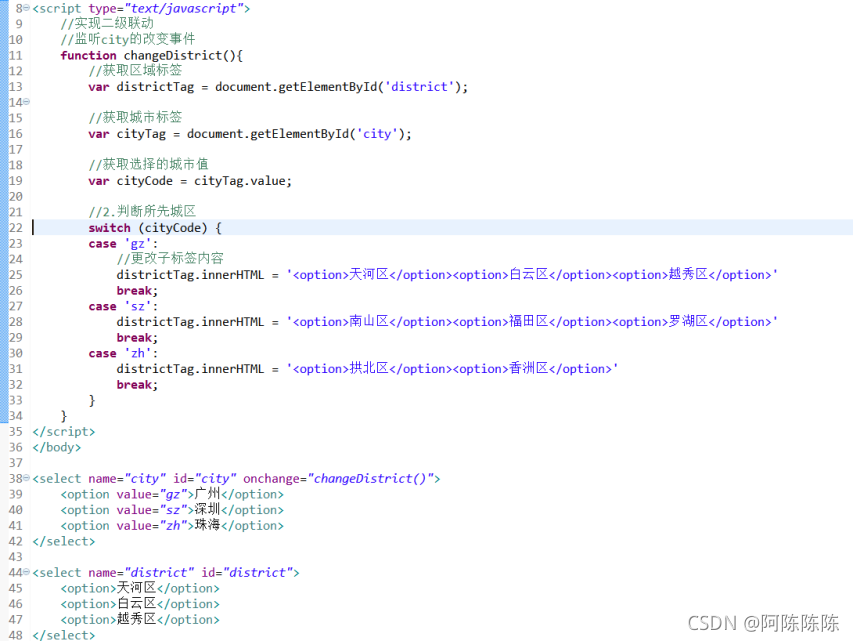Click the comment '//监听city的改变事件'
This screenshot has height=641, width=854.
point(128,39)
